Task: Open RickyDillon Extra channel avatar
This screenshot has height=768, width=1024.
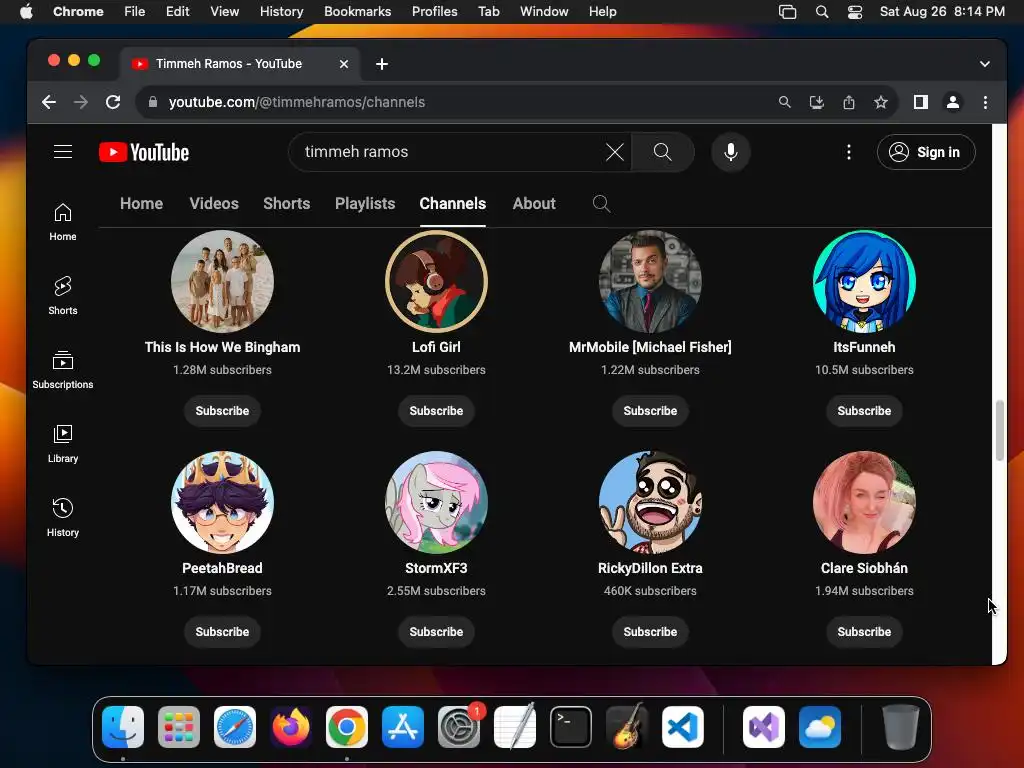Action: click(x=650, y=502)
